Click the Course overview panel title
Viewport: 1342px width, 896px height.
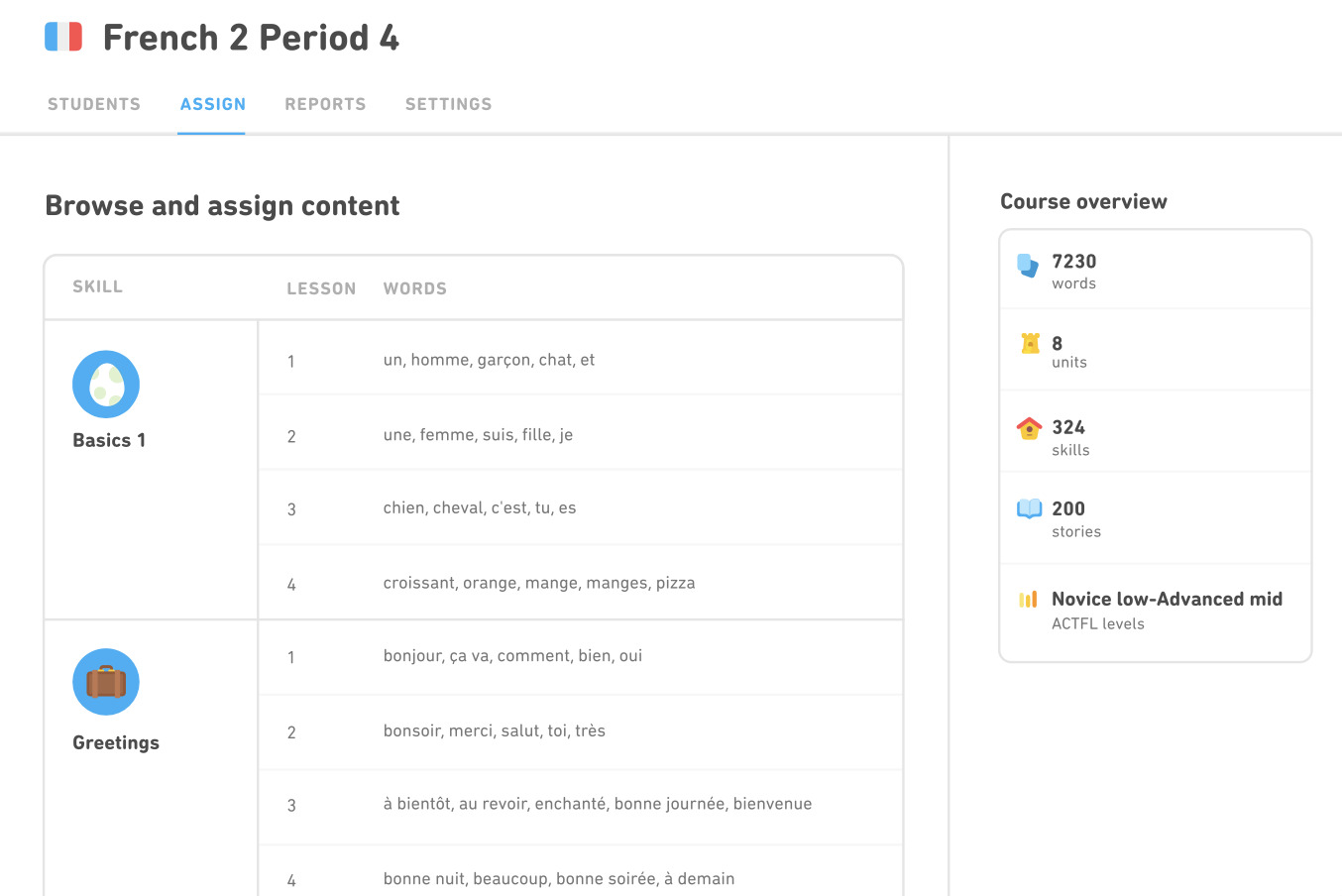[1083, 200]
